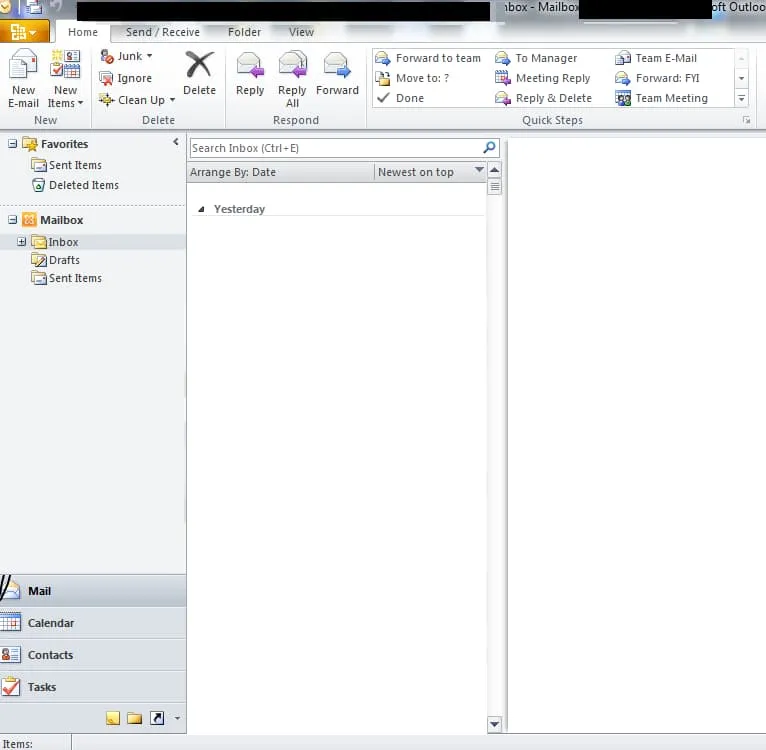
Task: Click the Team Meeting quick step
Action: (x=670, y=98)
